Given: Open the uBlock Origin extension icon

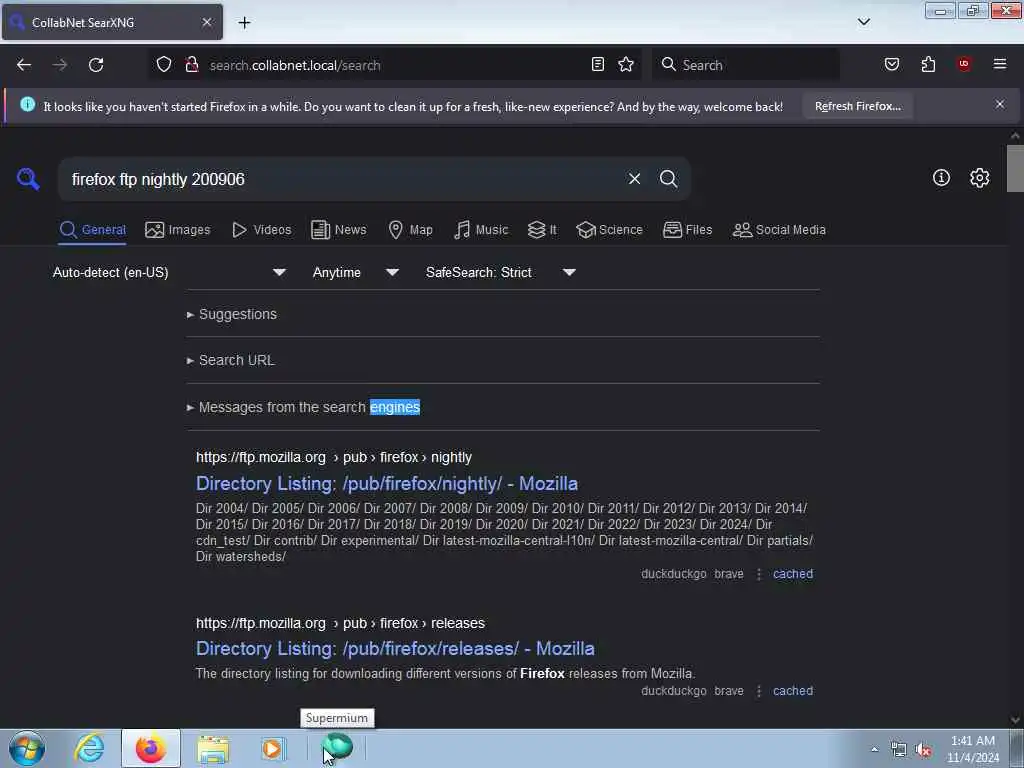Looking at the screenshot, I should [964, 64].
